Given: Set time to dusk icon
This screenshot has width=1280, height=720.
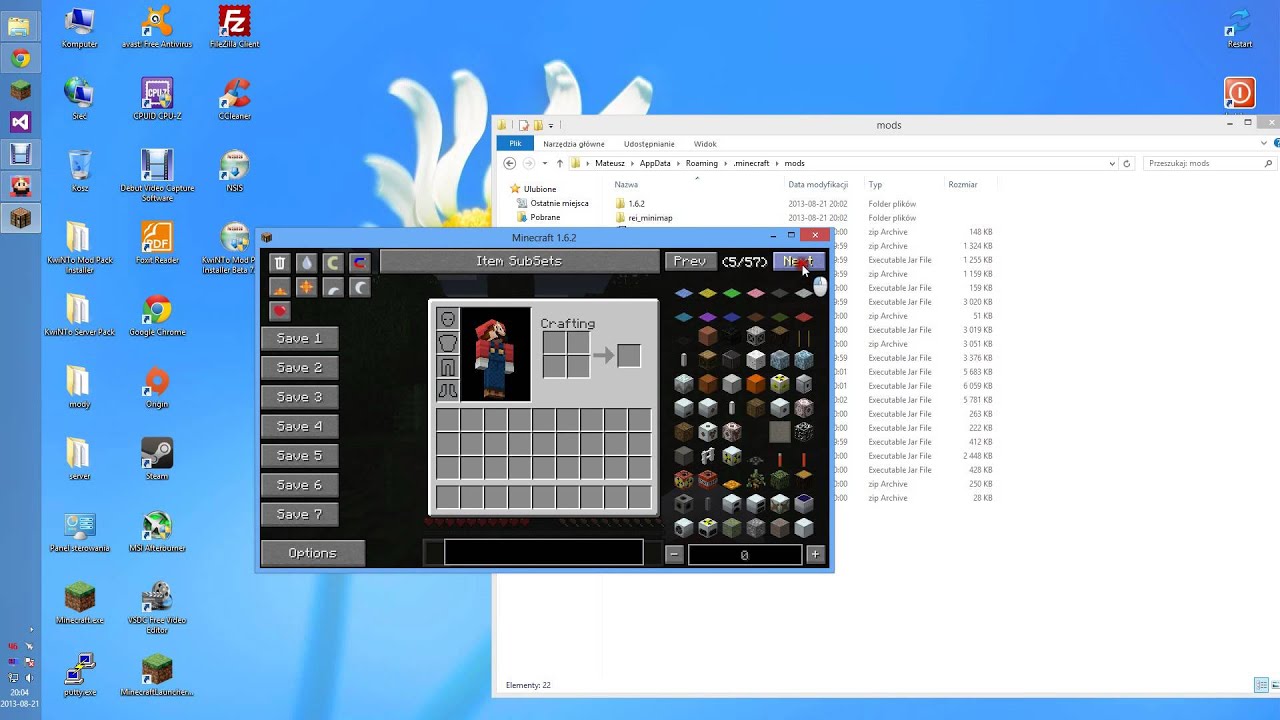Looking at the screenshot, I should click(333, 288).
